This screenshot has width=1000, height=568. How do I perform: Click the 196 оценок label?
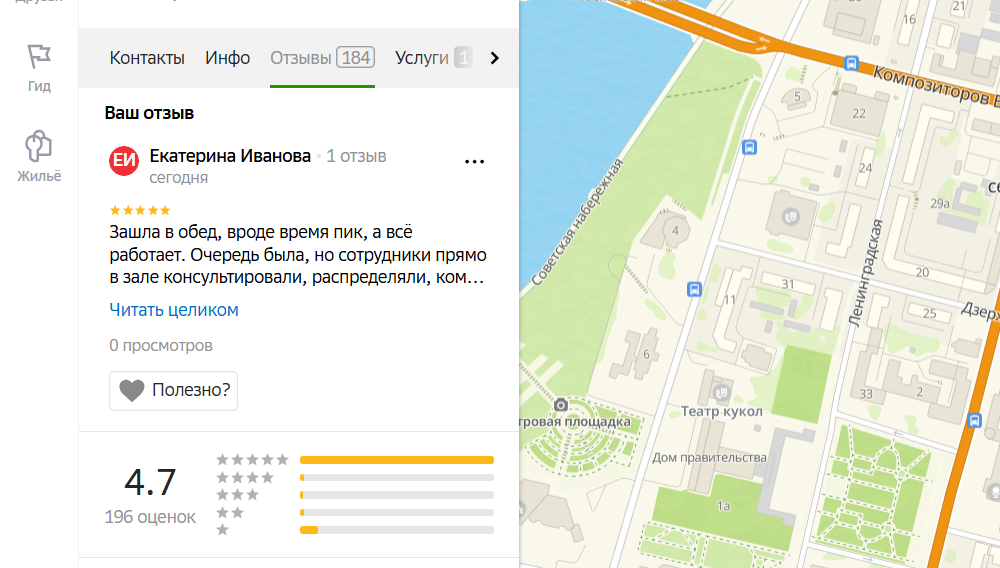[x=150, y=517]
